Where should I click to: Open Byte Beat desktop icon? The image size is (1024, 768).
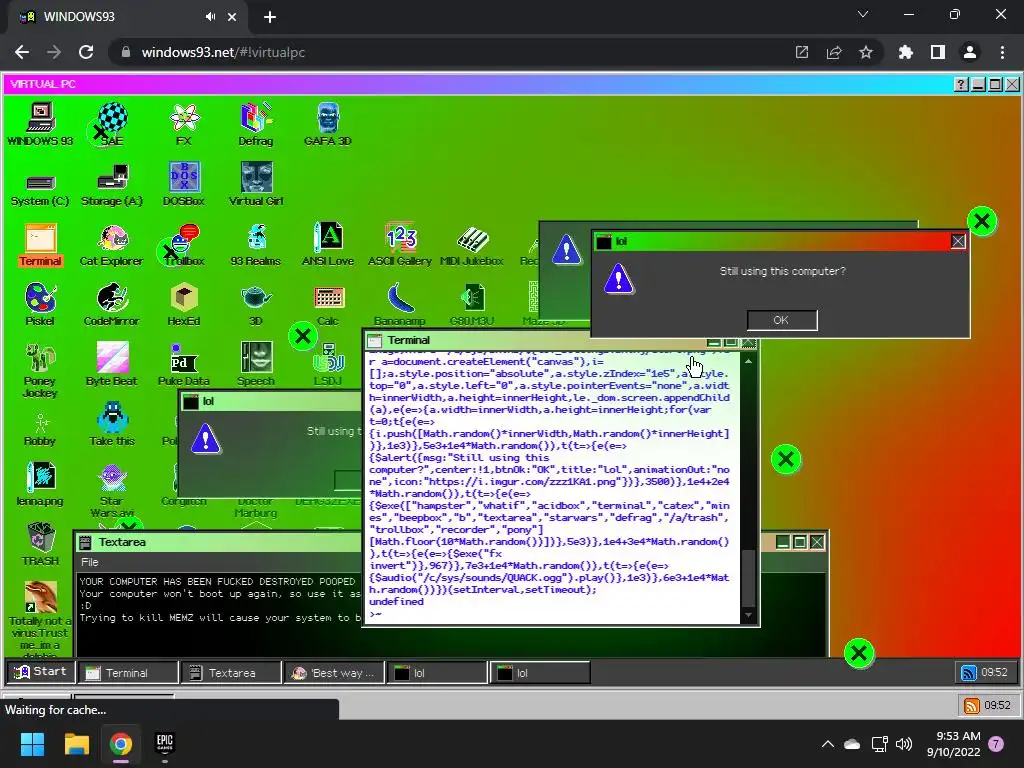(x=112, y=364)
